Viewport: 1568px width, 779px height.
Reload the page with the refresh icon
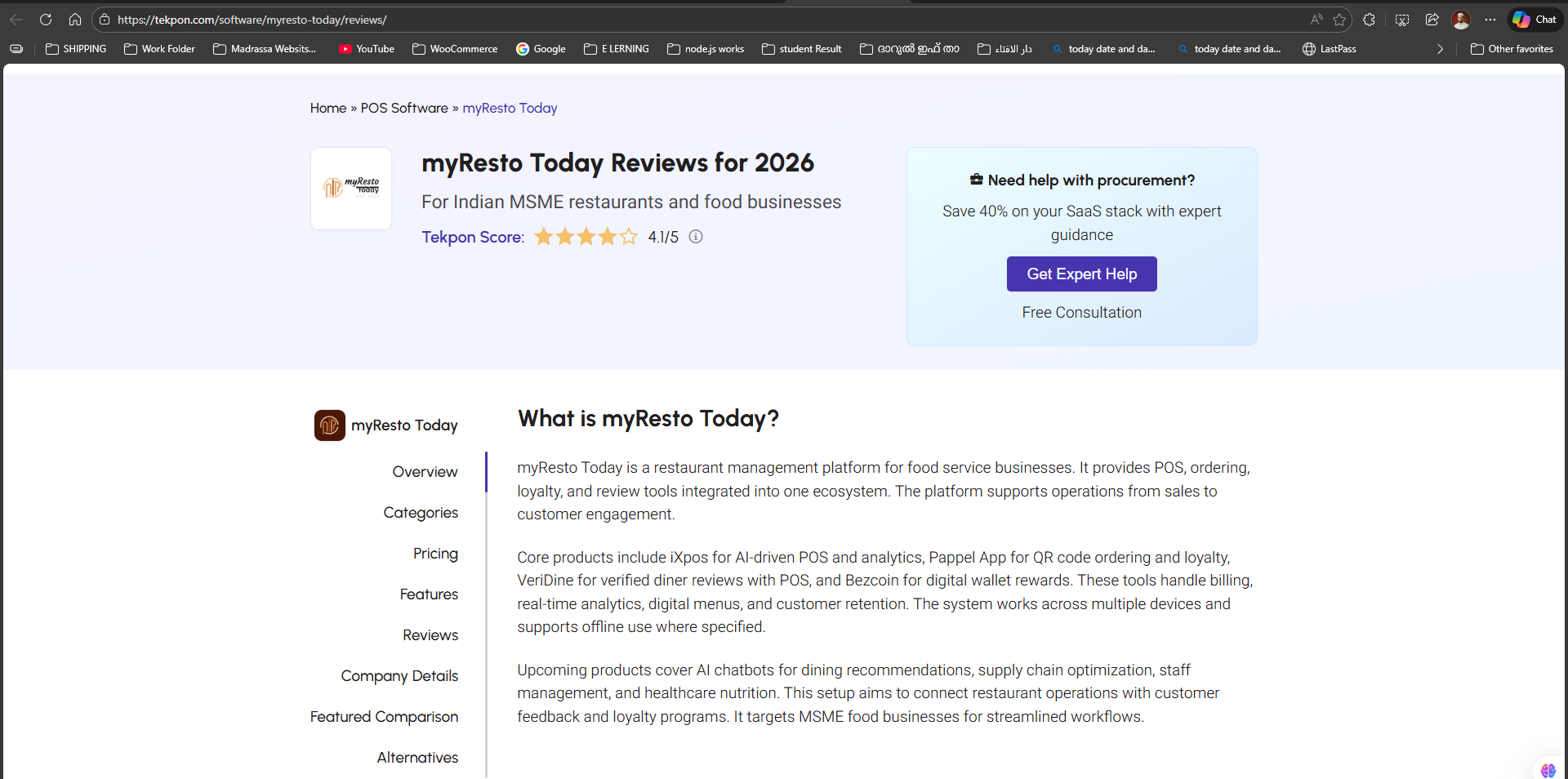tap(46, 20)
